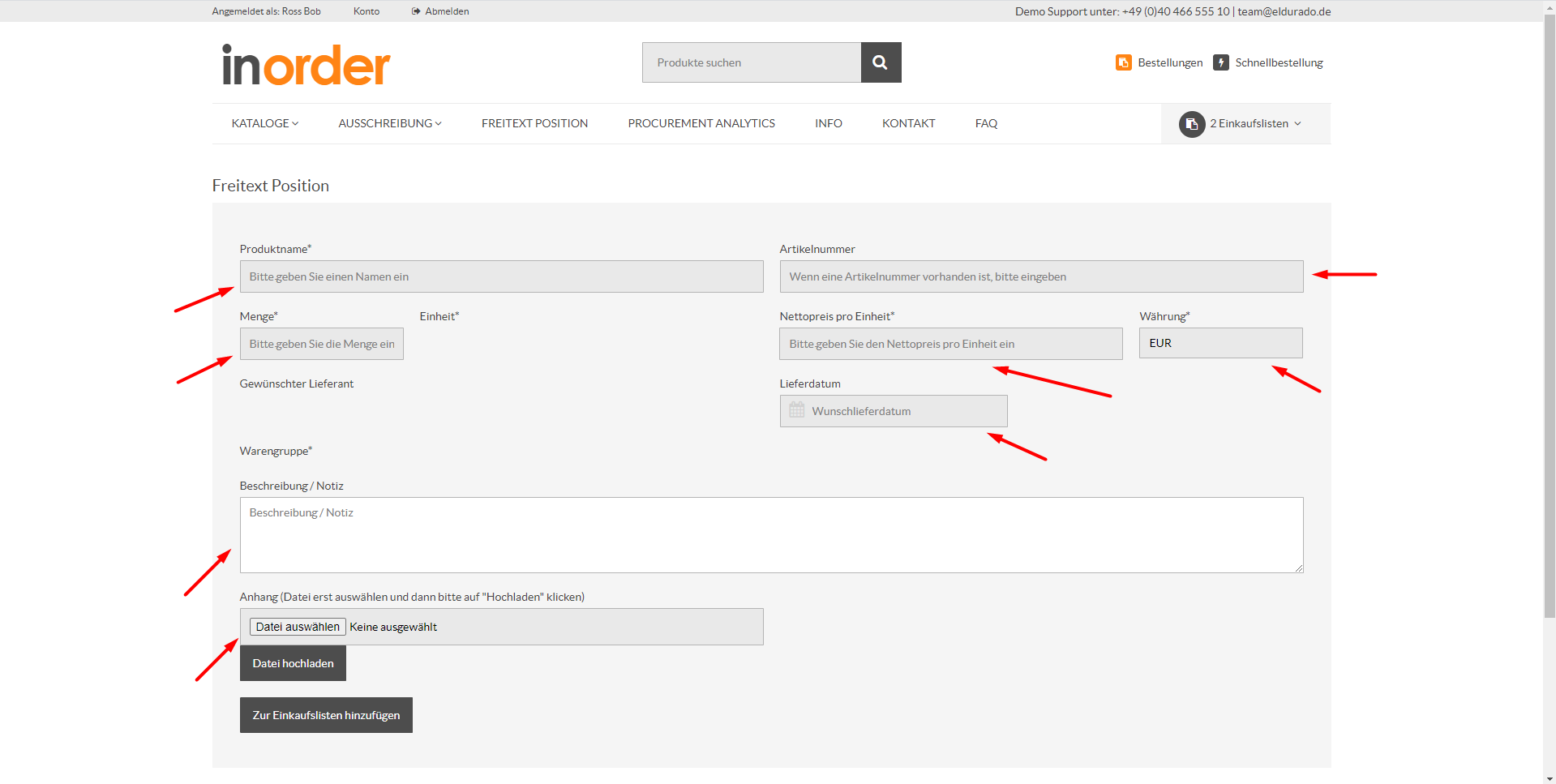Click the Beschreibung / Notiz text area

(x=769, y=534)
